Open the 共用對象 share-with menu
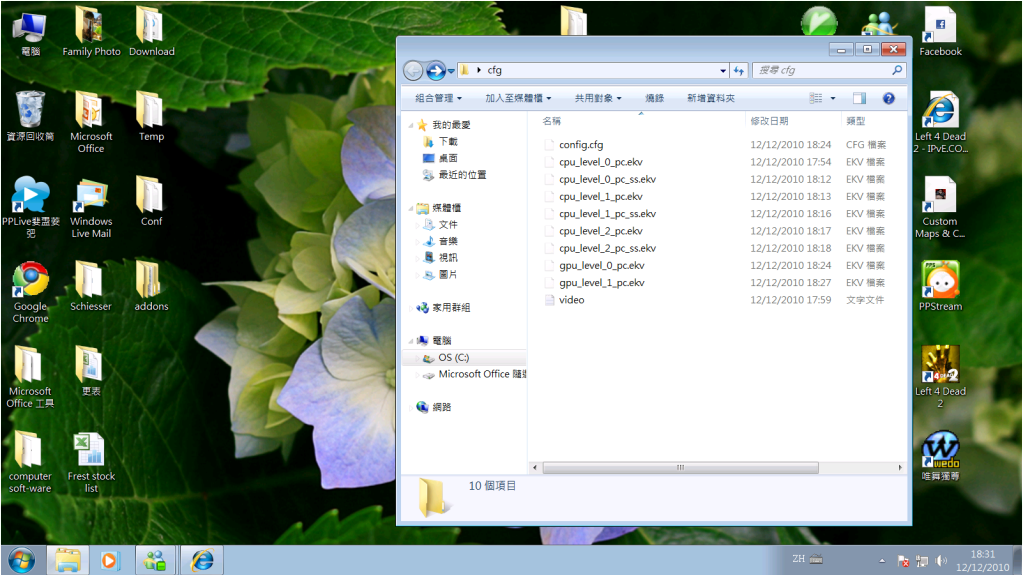This screenshot has width=1023, height=576. tap(598, 98)
